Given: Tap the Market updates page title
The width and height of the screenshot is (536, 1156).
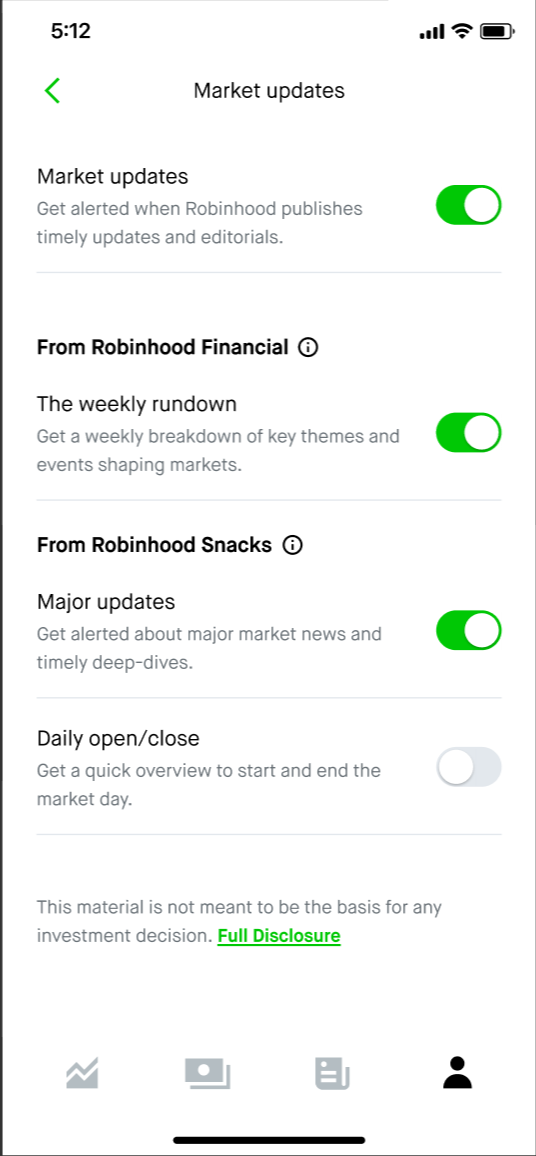Looking at the screenshot, I should (x=269, y=91).
